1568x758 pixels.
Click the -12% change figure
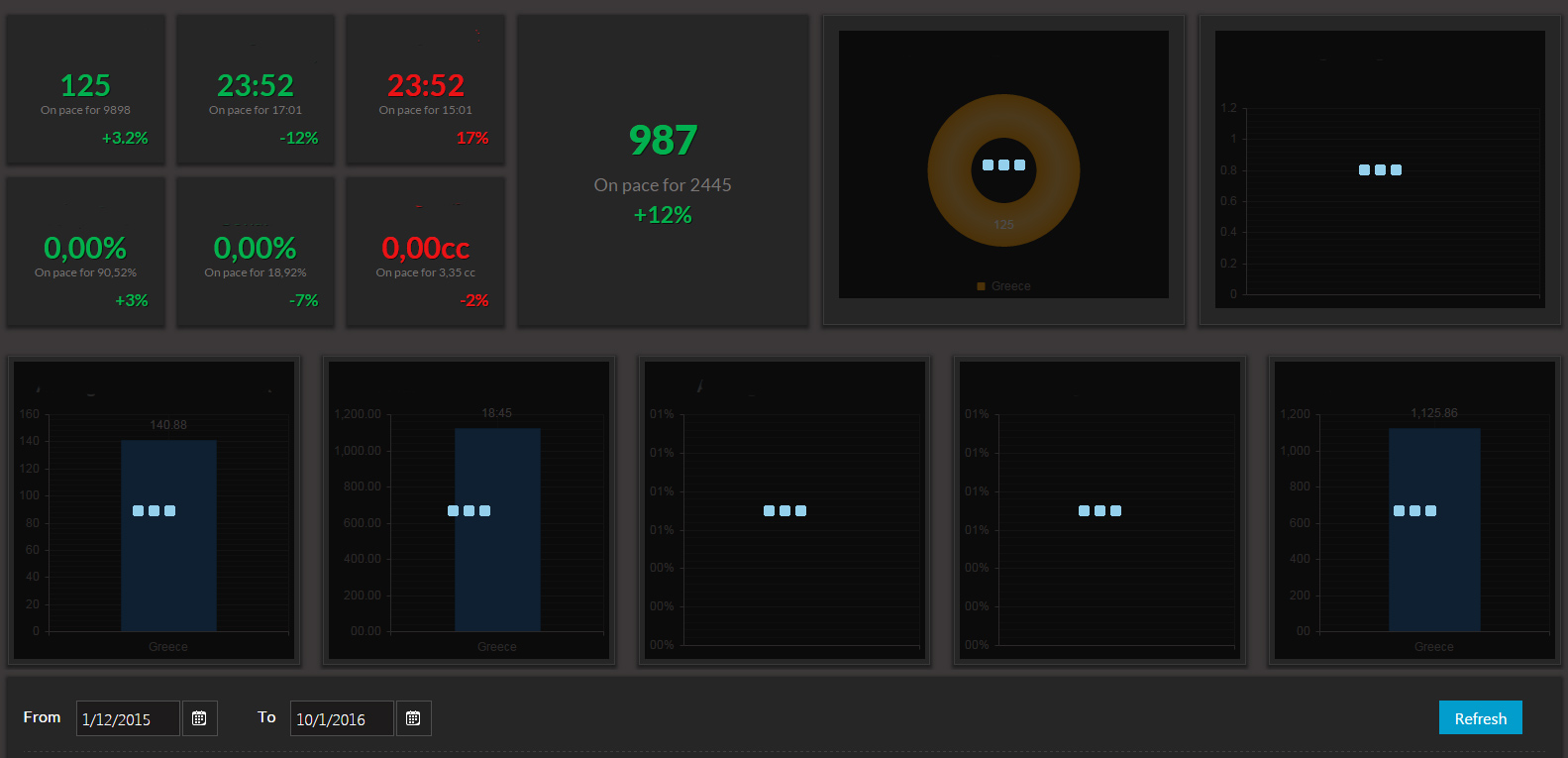(x=299, y=138)
